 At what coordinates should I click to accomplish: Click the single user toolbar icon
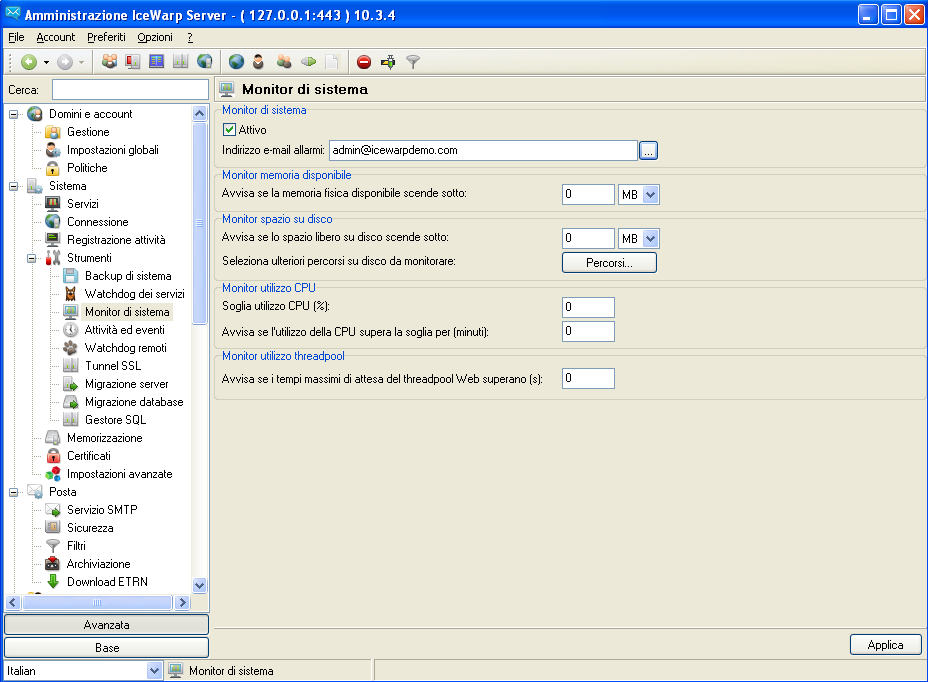pos(258,62)
